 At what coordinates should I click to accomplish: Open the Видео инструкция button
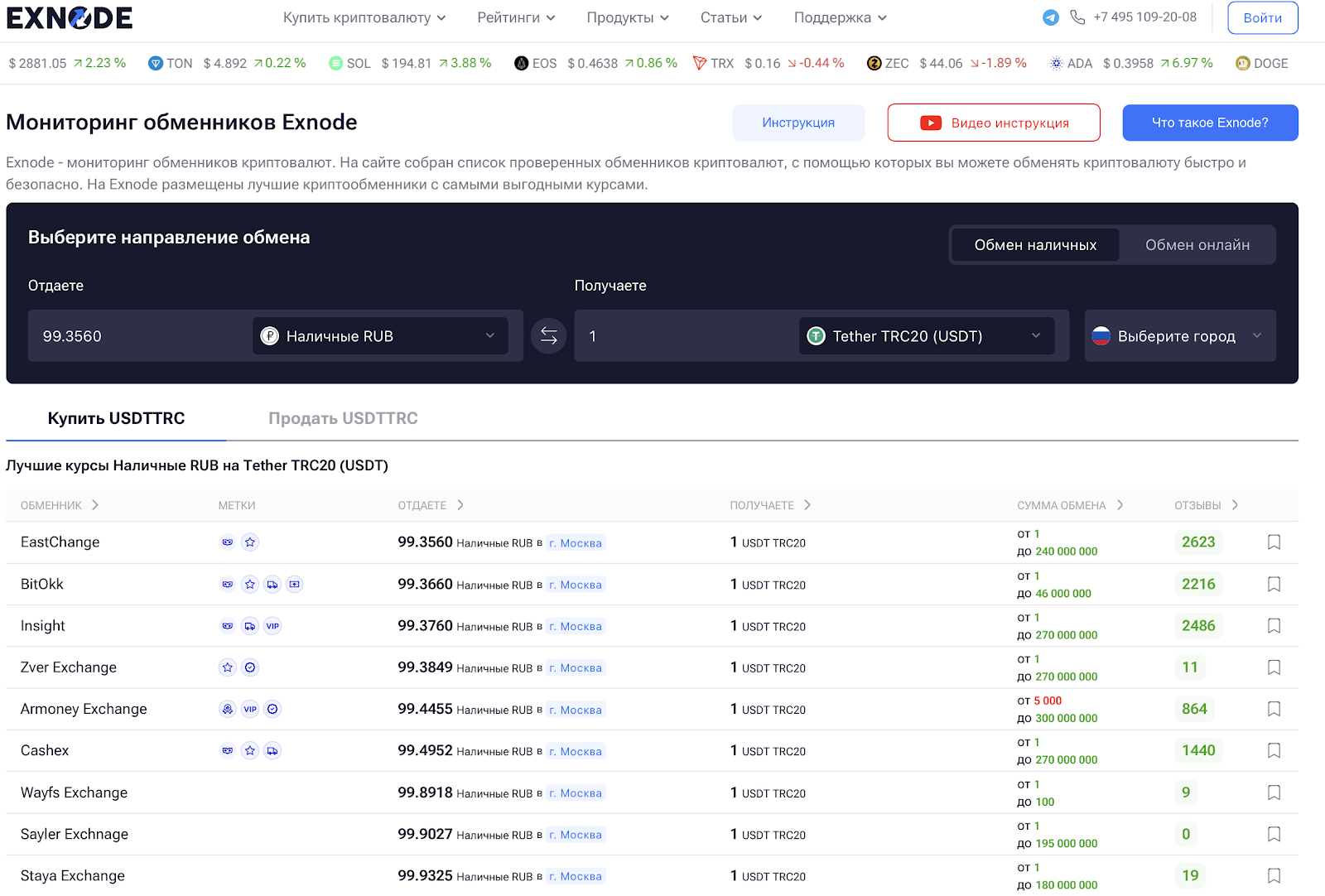coord(994,123)
